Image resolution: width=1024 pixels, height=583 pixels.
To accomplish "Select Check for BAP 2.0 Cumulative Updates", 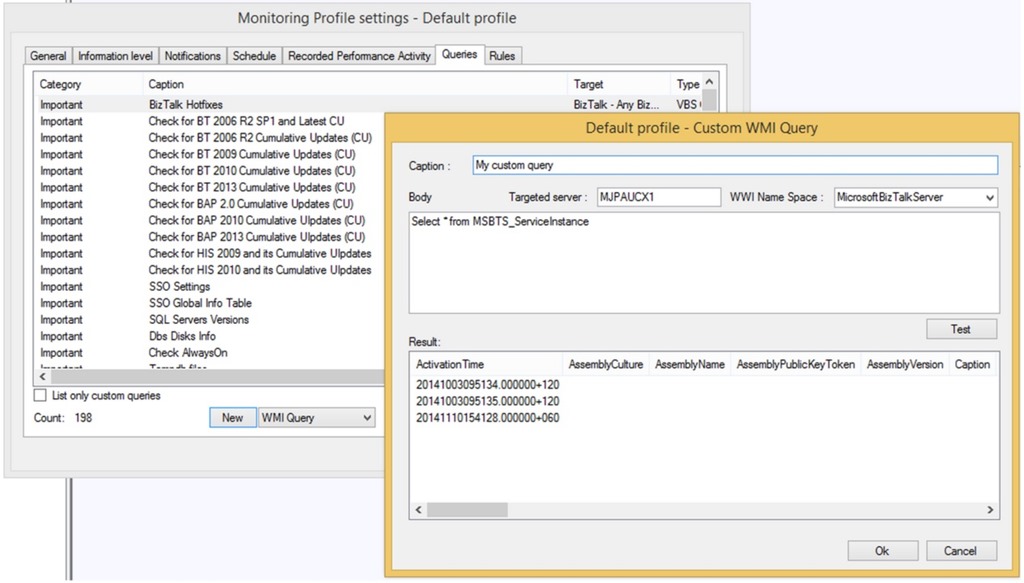I will (x=210, y=204).
